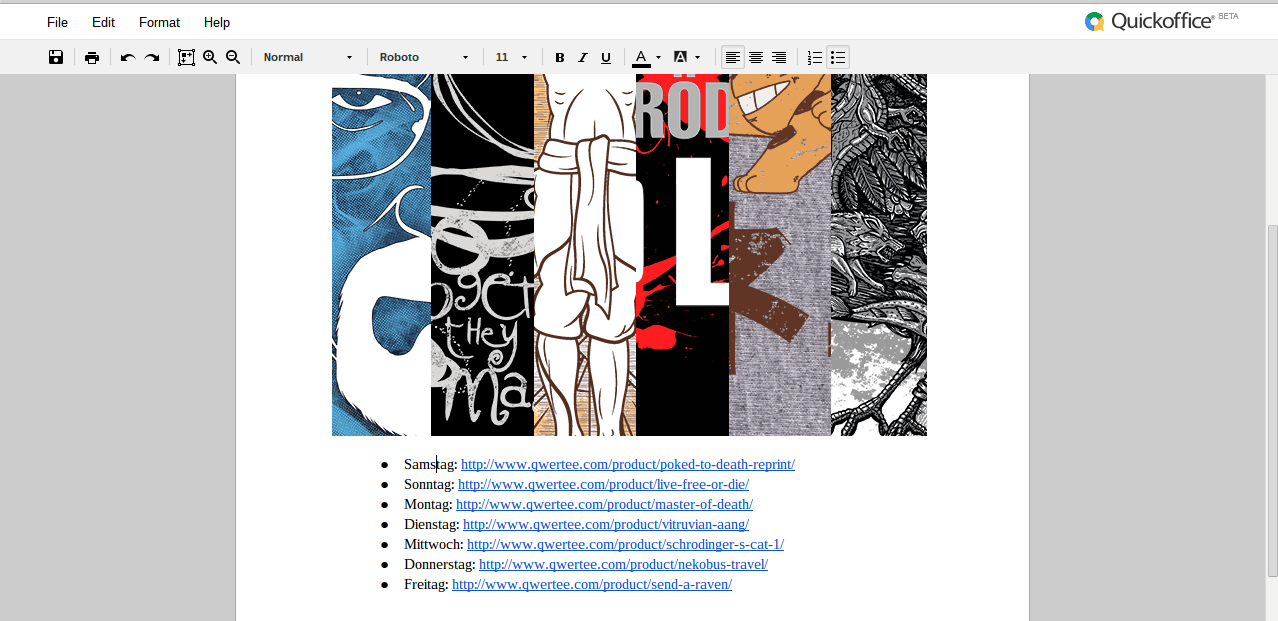Open the Format menu
The image size is (1278, 621).
pyautogui.click(x=159, y=22)
